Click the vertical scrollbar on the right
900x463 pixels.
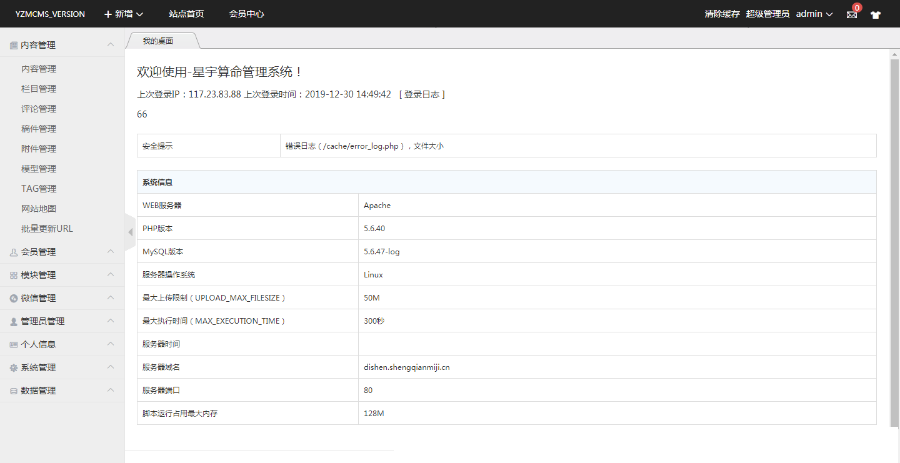[894, 240]
